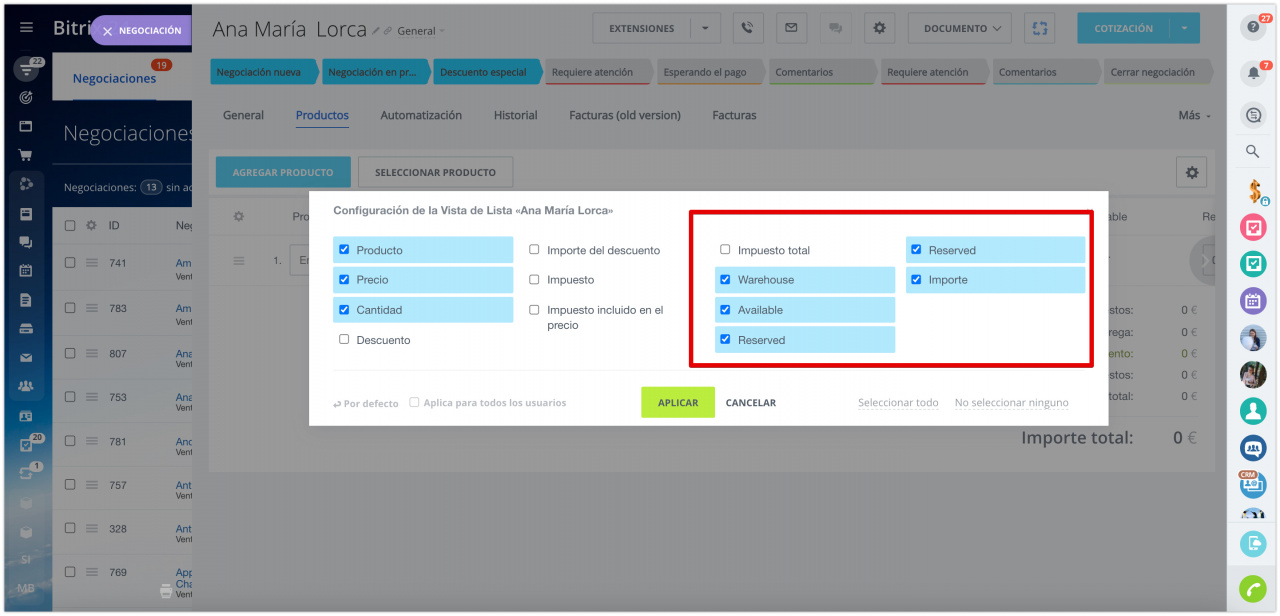Open the Extensiones dropdown arrow

(x=706, y=28)
